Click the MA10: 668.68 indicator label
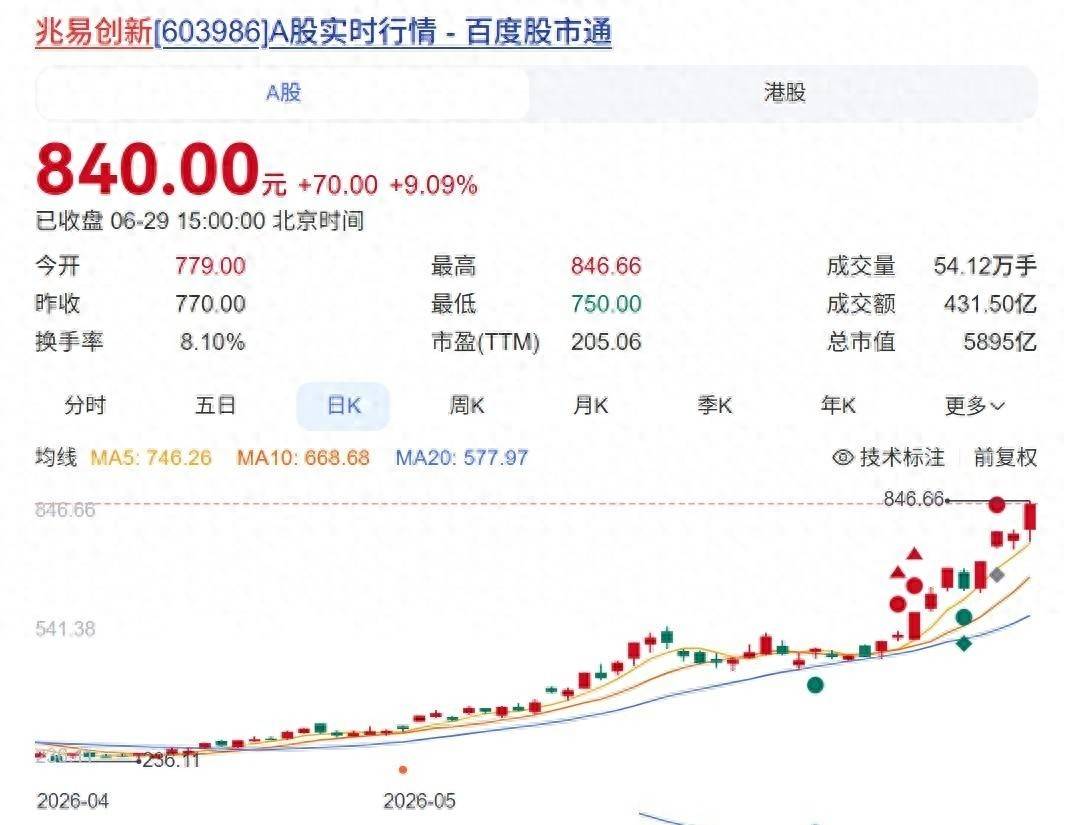Viewport: 1065px width, 825px height. [303, 458]
